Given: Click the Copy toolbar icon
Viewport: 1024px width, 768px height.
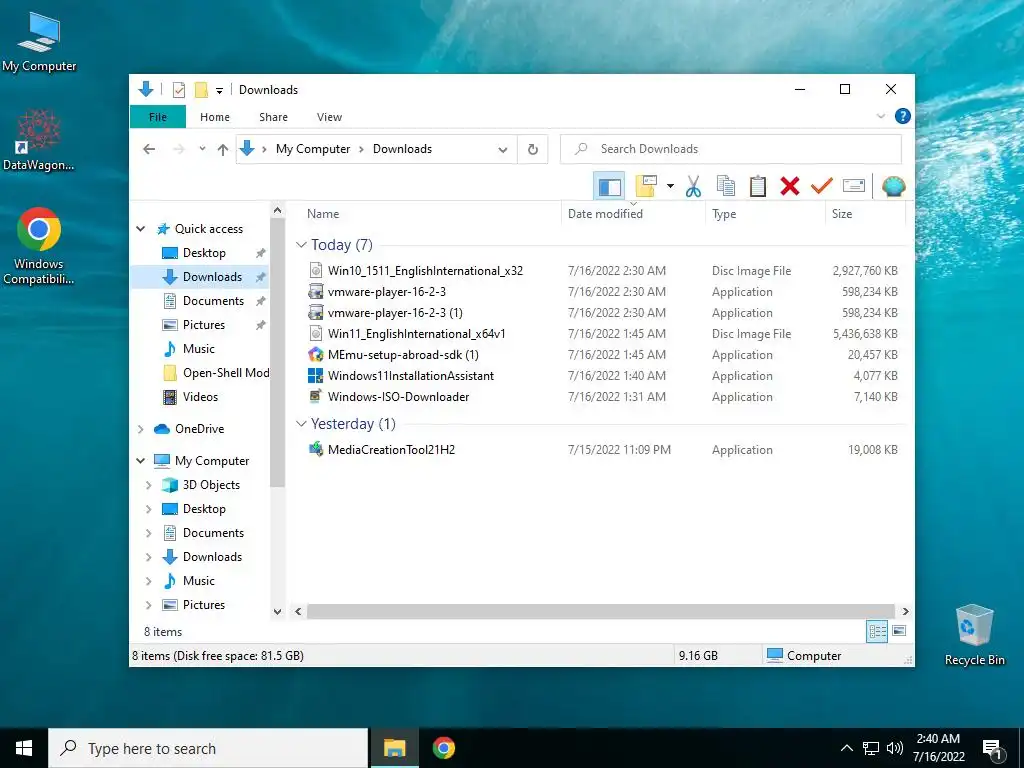Looking at the screenshot, I should (726, 187).
